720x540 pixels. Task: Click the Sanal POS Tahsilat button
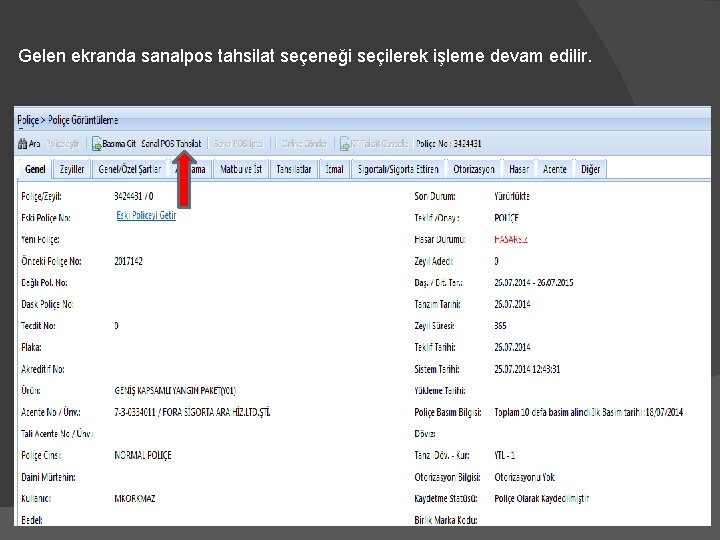[171, 144]
